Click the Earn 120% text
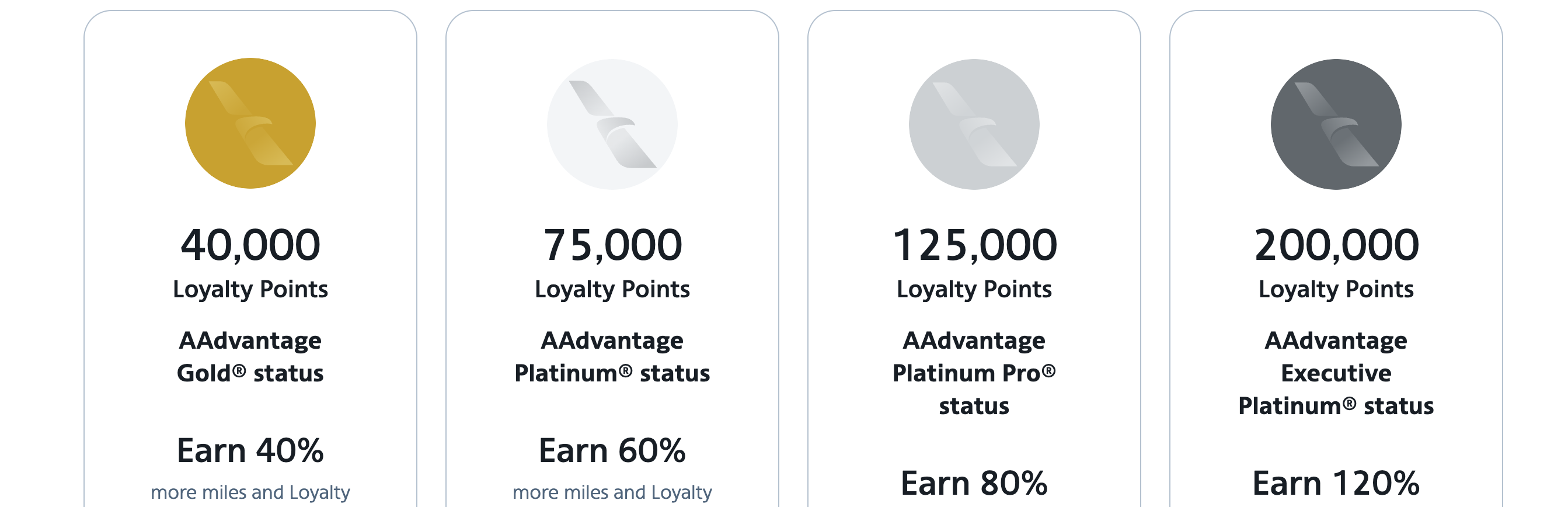Image resolution: width=1568 pixels, height=507 pixels. pos(1336,483)
